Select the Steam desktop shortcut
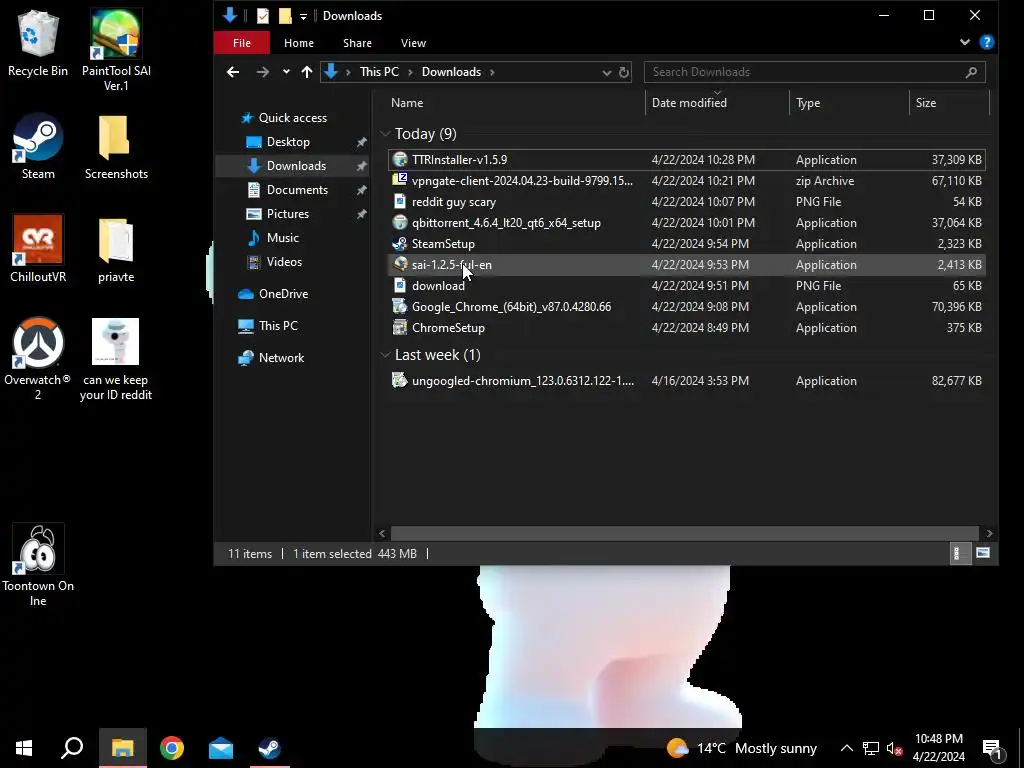 [38, 146]
